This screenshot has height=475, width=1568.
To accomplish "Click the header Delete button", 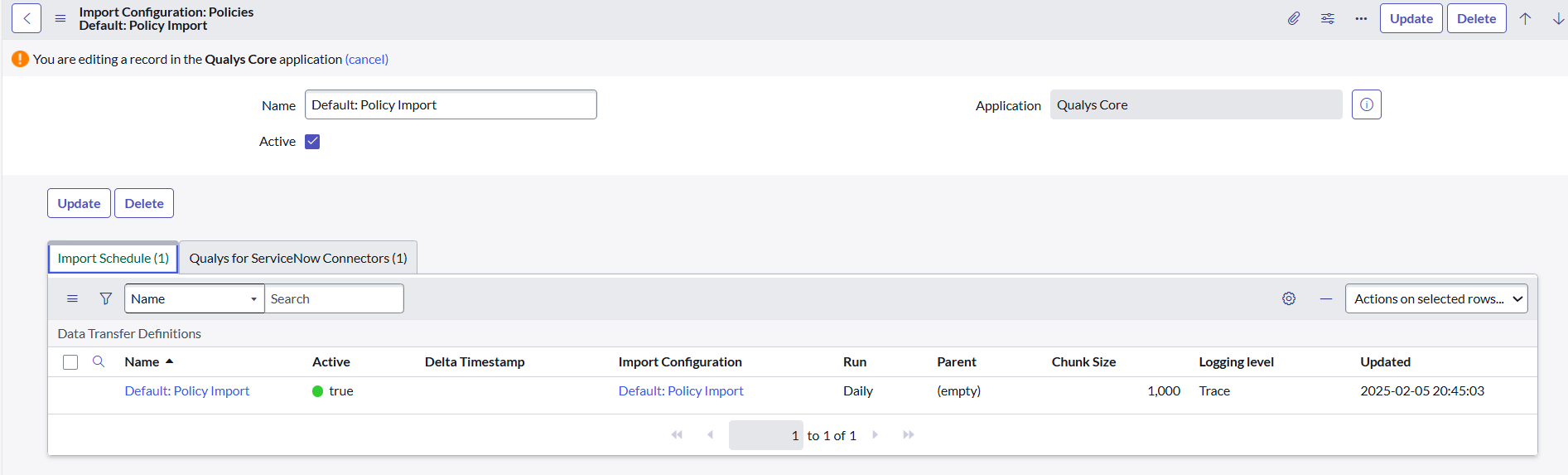I will coord(1476,18).
